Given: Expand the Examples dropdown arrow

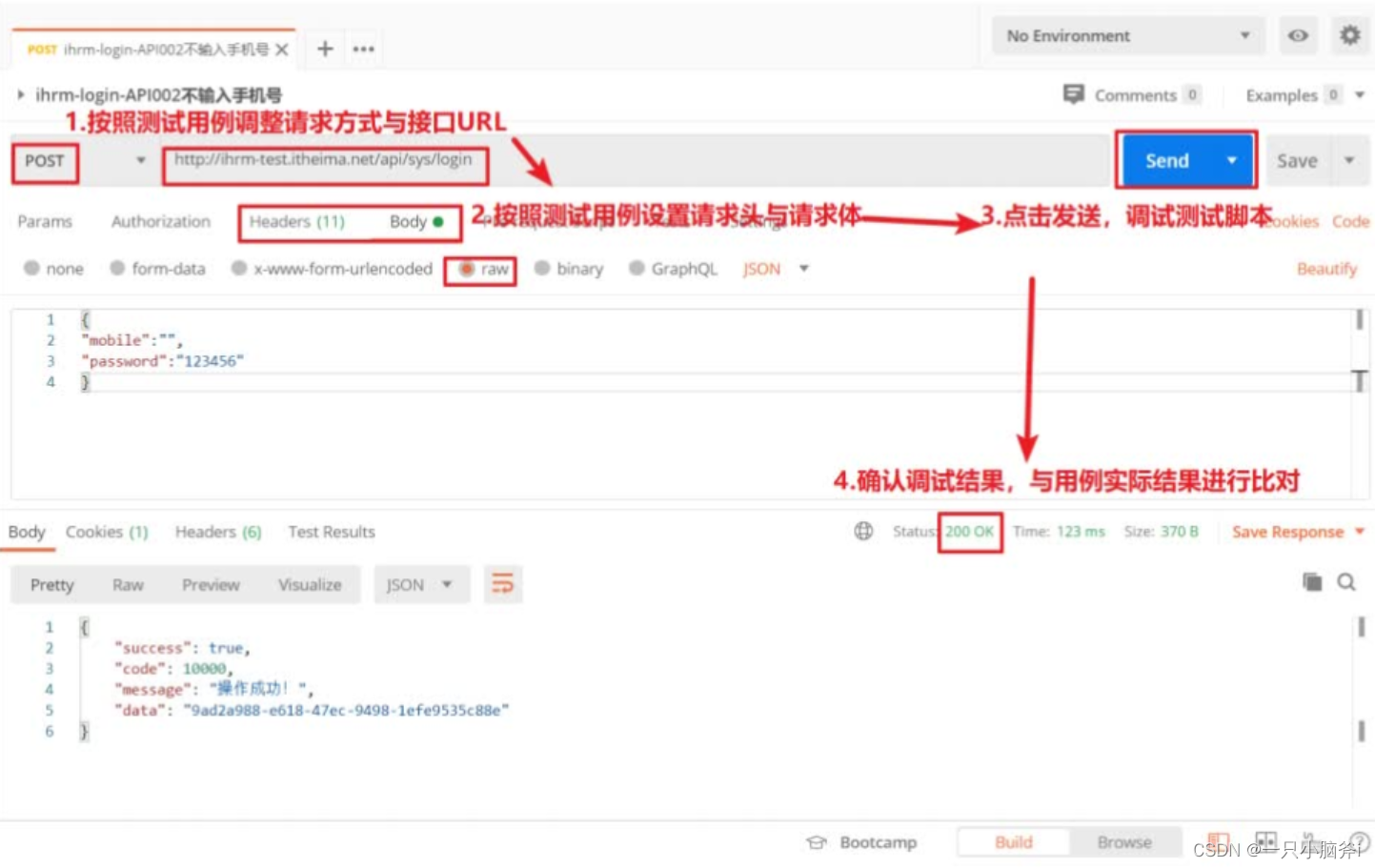Looking at the screenshot, I should 1360,94.
